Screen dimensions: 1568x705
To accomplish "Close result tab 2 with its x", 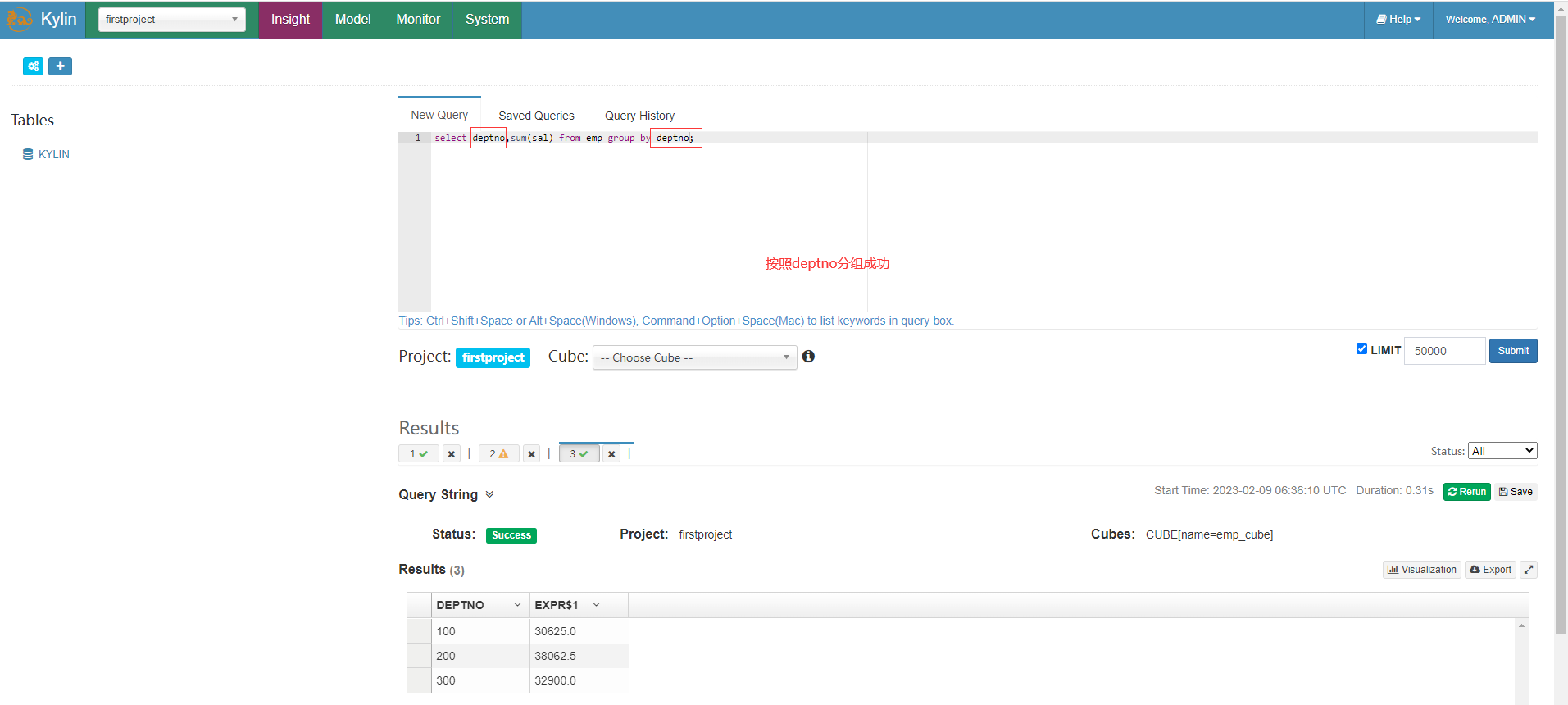I will coord(531,453).
